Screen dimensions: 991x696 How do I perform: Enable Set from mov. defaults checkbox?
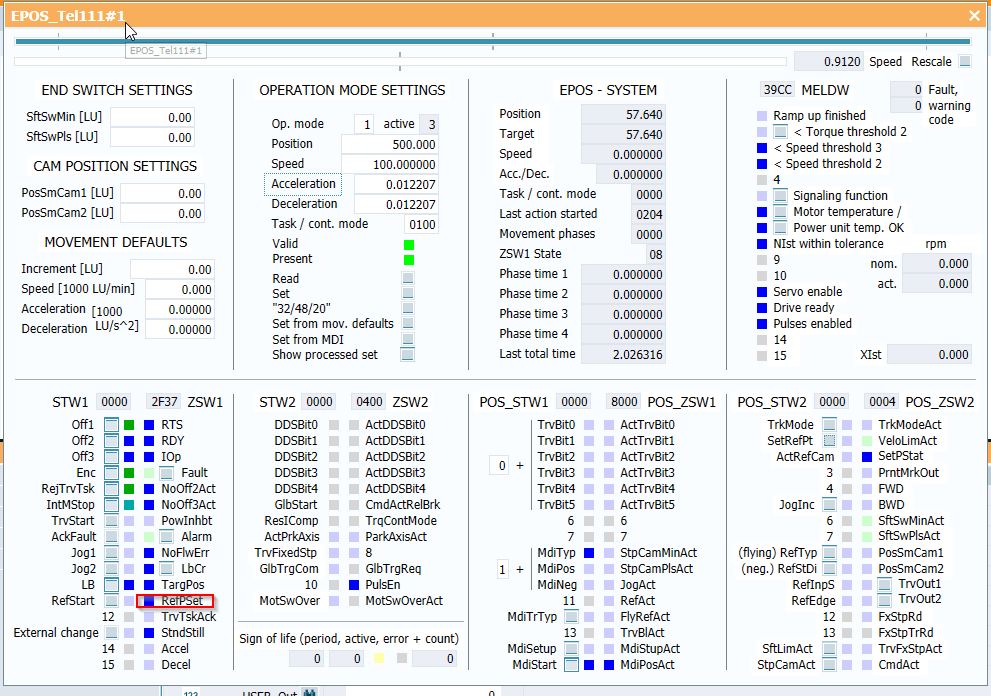point(408,324)
